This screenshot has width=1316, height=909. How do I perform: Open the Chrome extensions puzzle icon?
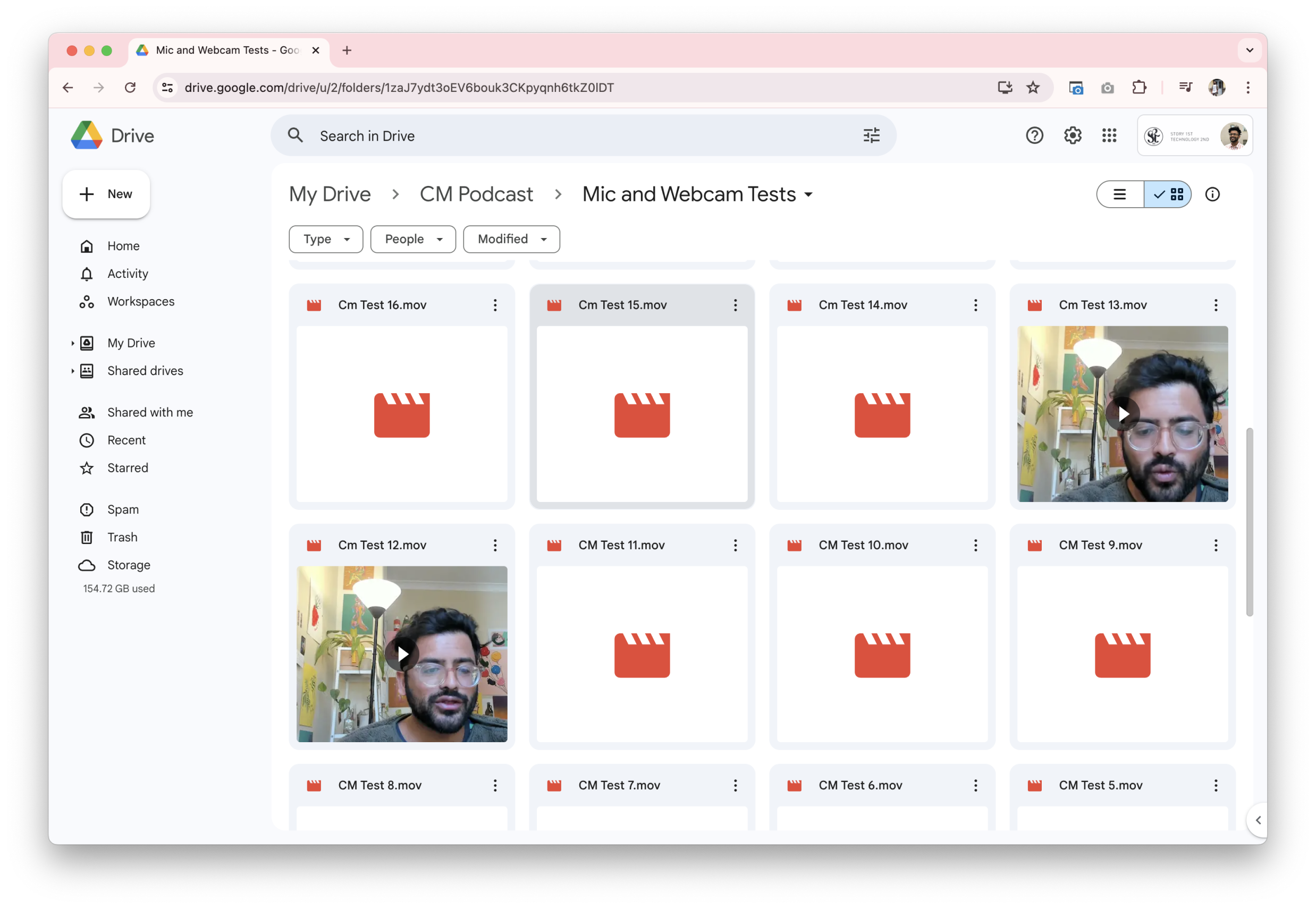point(1139,87)
